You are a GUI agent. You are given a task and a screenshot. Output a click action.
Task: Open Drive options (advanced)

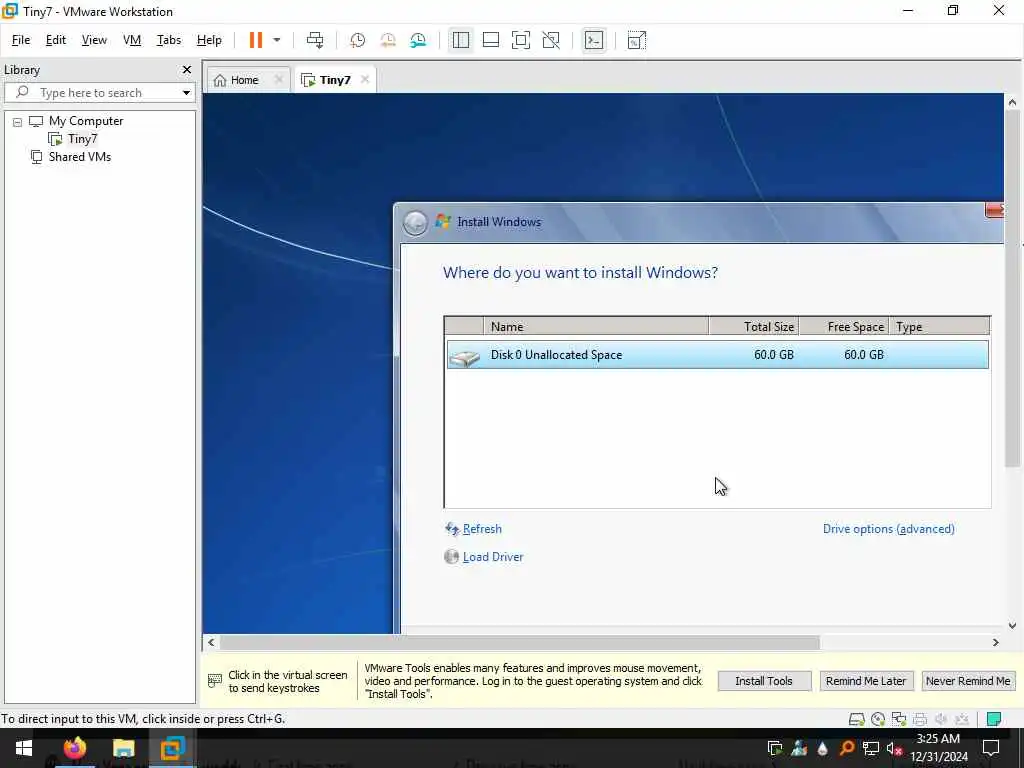[889, 529]
